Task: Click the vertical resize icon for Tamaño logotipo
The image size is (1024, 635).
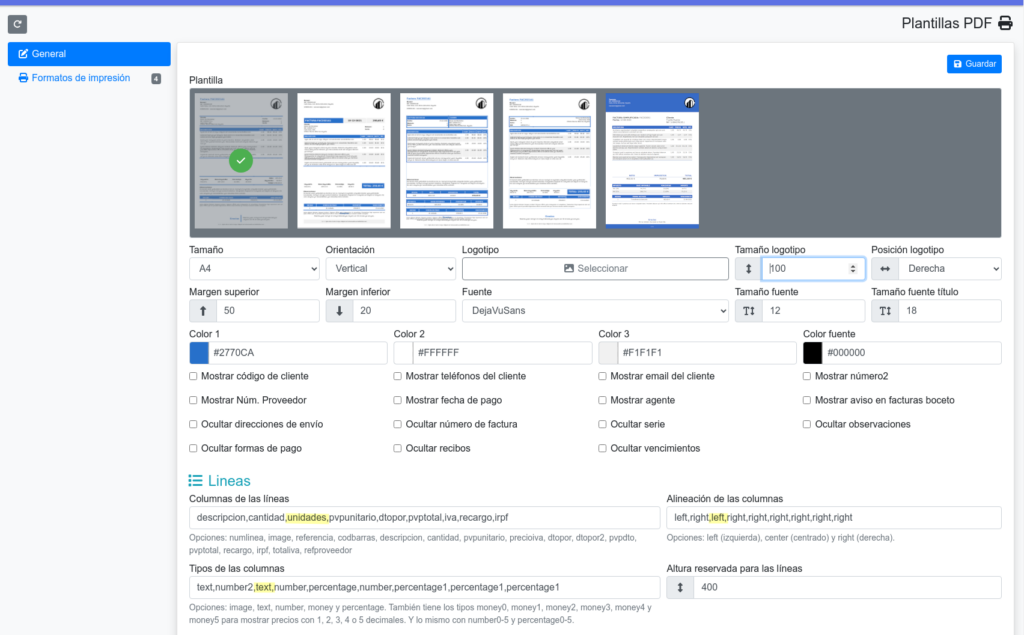Action: [x=748, y=269]
